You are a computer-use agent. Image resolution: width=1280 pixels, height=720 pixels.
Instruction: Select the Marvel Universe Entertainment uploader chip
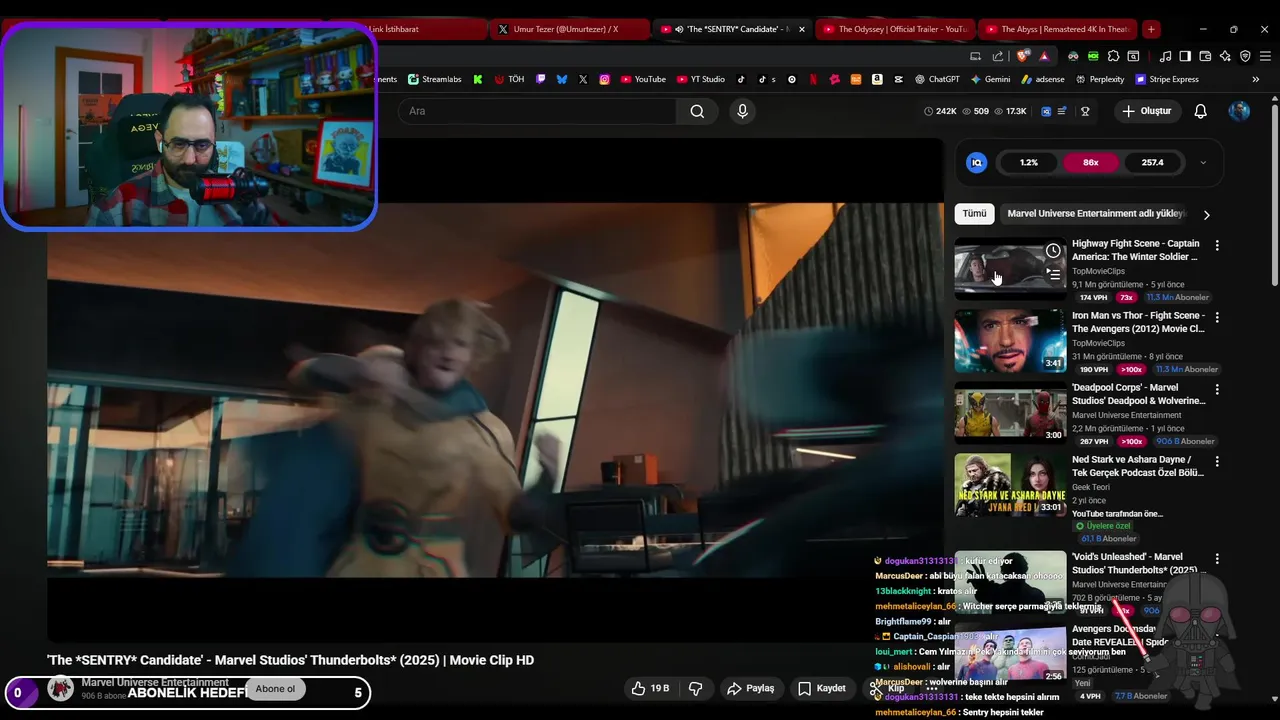tap(1096, 213)
